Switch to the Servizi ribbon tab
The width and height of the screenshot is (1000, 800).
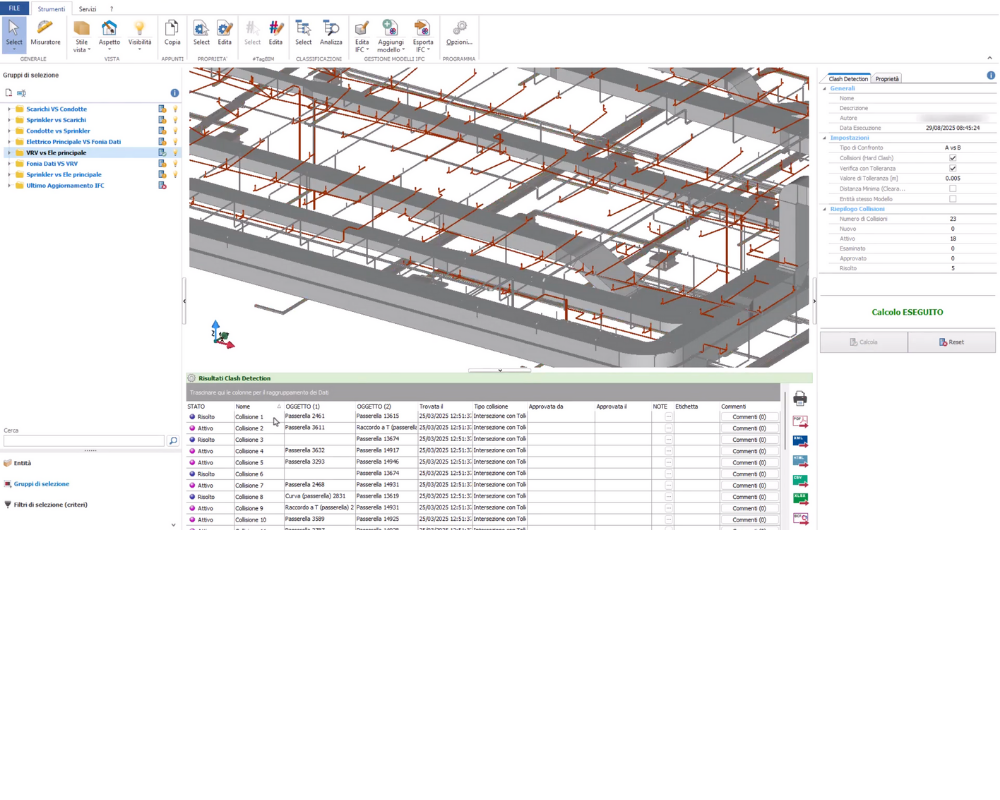(87, 9)
